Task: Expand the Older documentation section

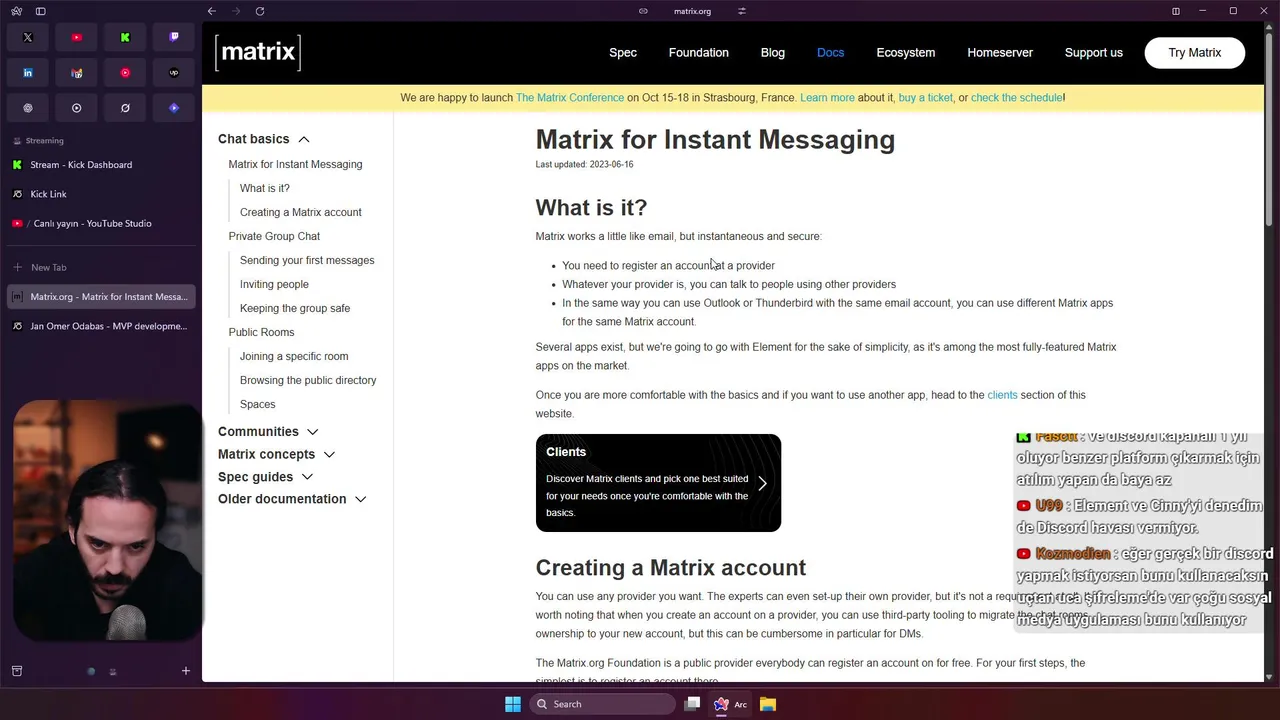Action: click(292, 499)
